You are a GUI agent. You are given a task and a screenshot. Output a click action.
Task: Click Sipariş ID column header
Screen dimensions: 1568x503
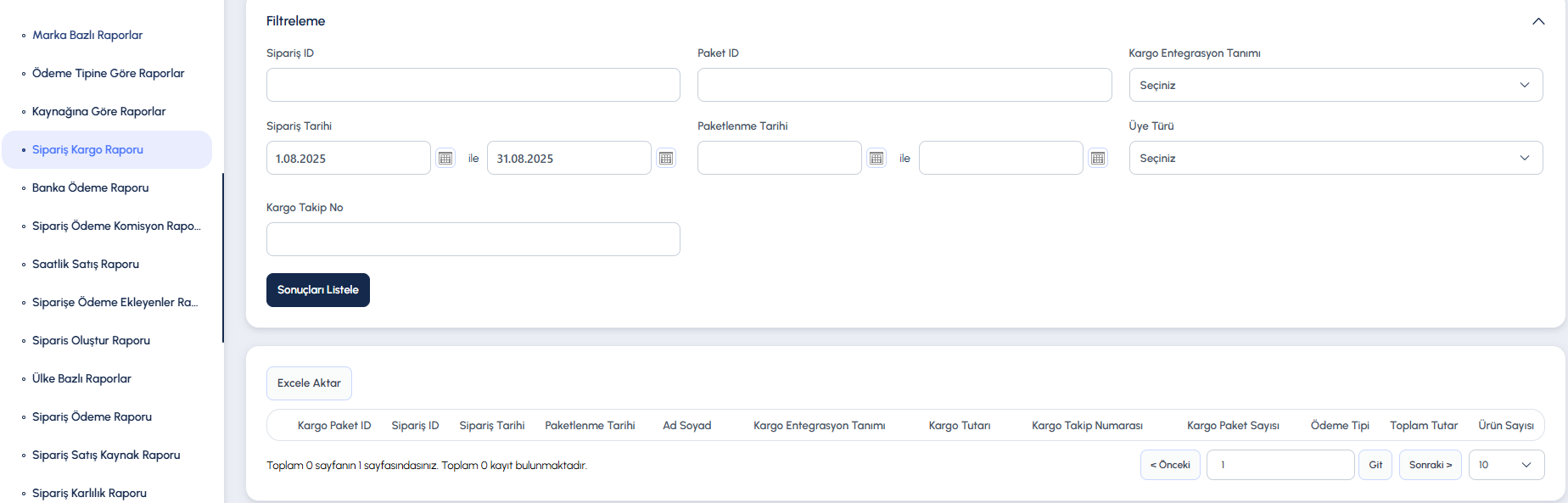[x=415, y=426]
